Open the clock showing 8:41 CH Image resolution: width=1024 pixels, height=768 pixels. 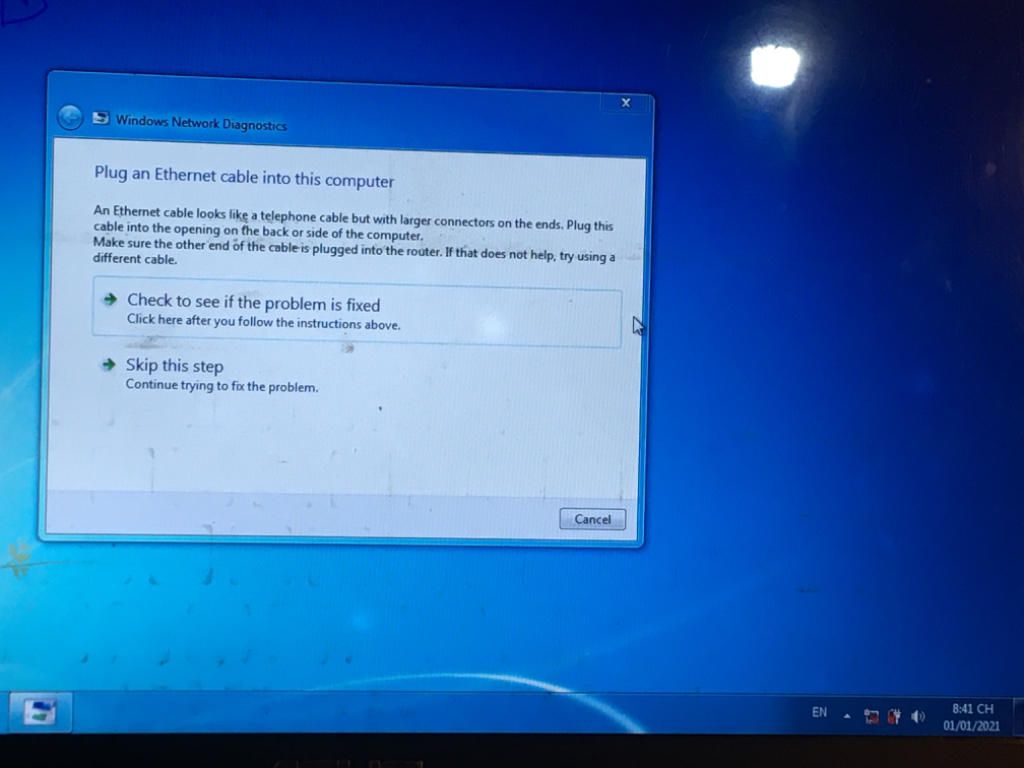click(x=972, y=717)
